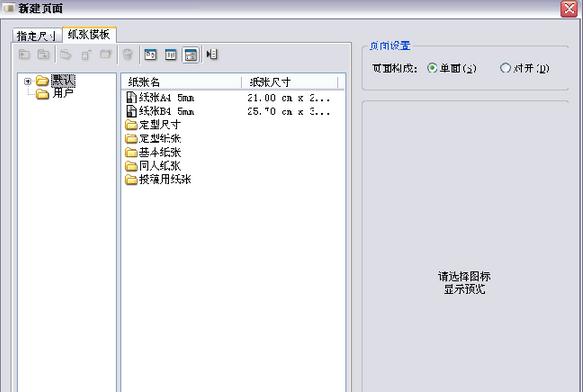Select the 对开 facing pages radio button
Screen dimensions: 586x392
(x=505, y=68)
